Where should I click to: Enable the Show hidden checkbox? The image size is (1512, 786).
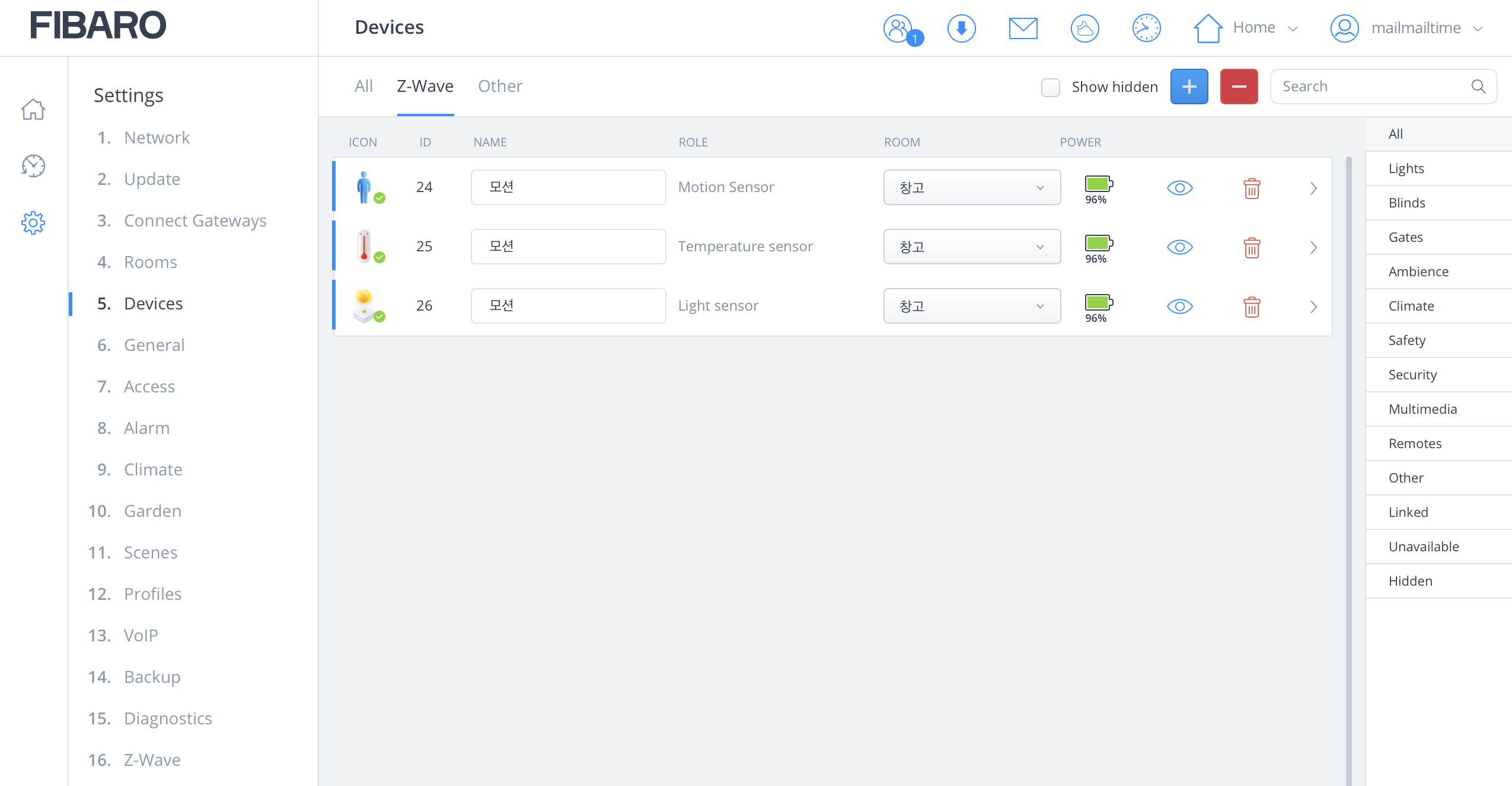pyautogui.click(x=1051, y=87)
